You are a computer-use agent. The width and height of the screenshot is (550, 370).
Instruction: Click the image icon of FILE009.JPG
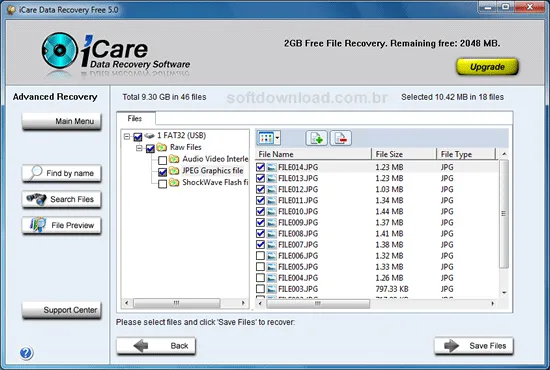click(271, 223)
